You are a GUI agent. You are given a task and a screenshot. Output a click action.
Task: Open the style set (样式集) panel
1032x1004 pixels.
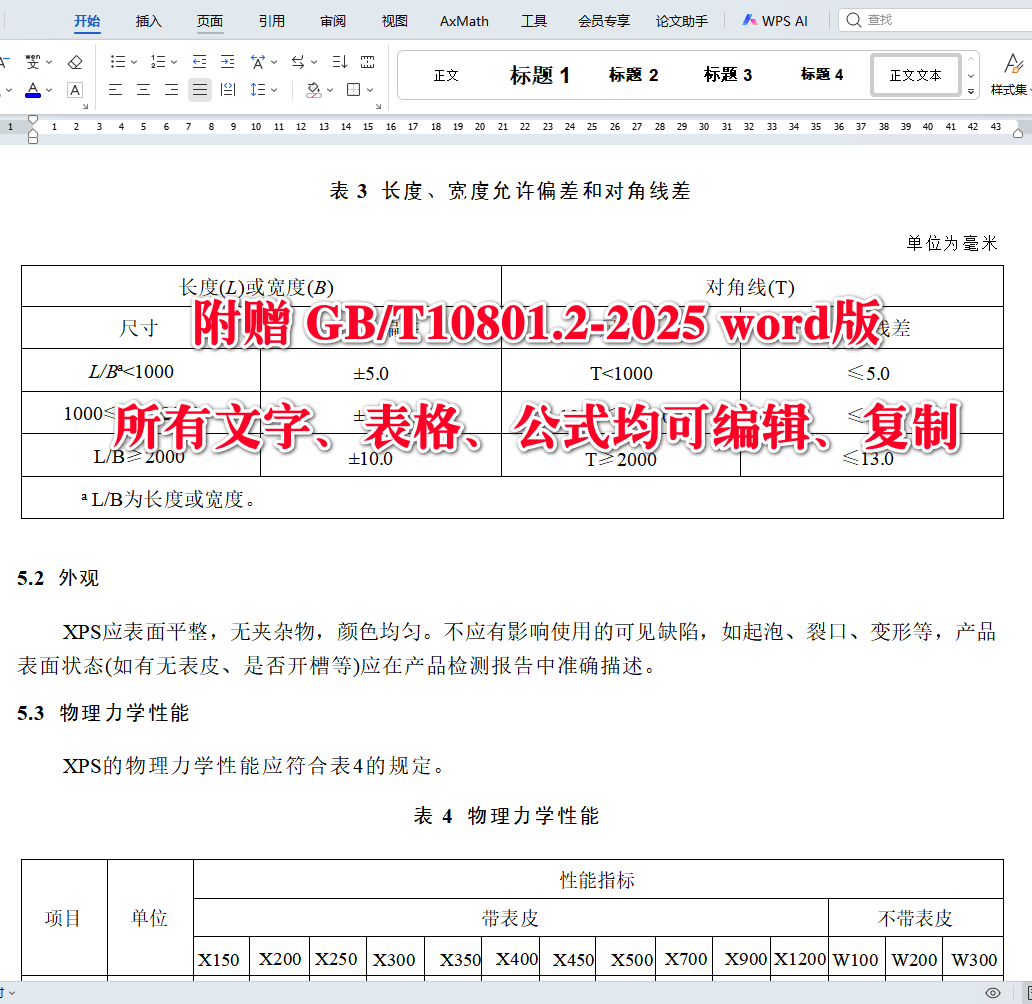point(1011,75)
